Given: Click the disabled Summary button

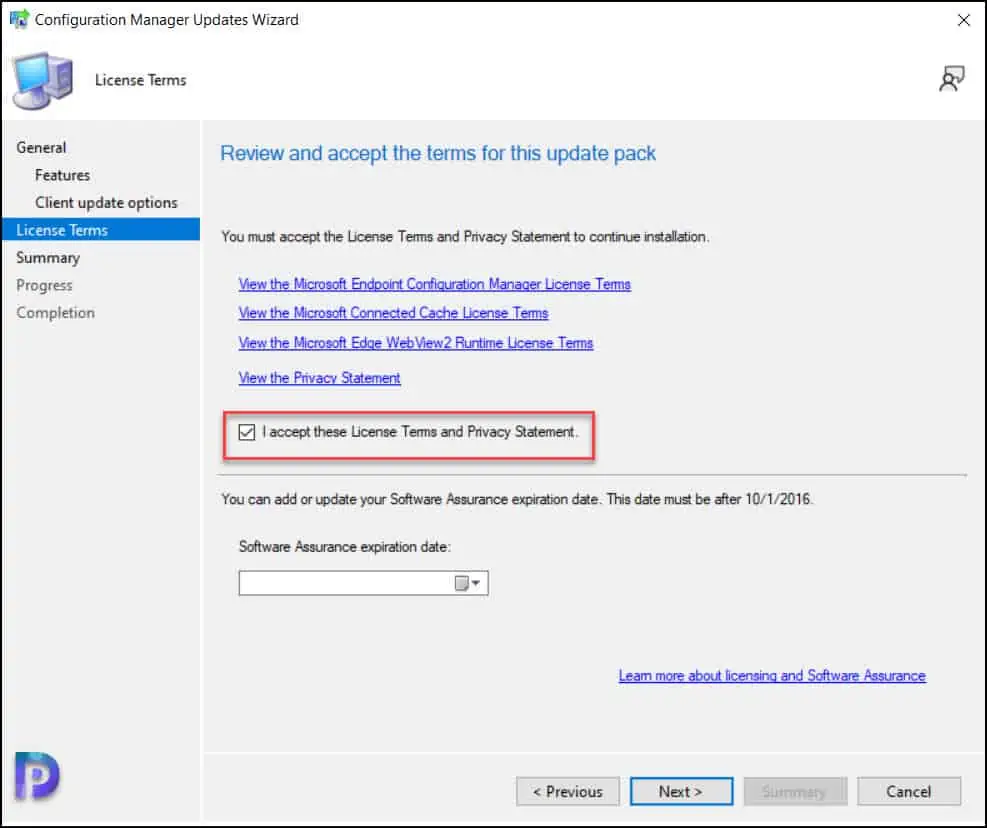Looking at the screenshot, I should point(796,791).
